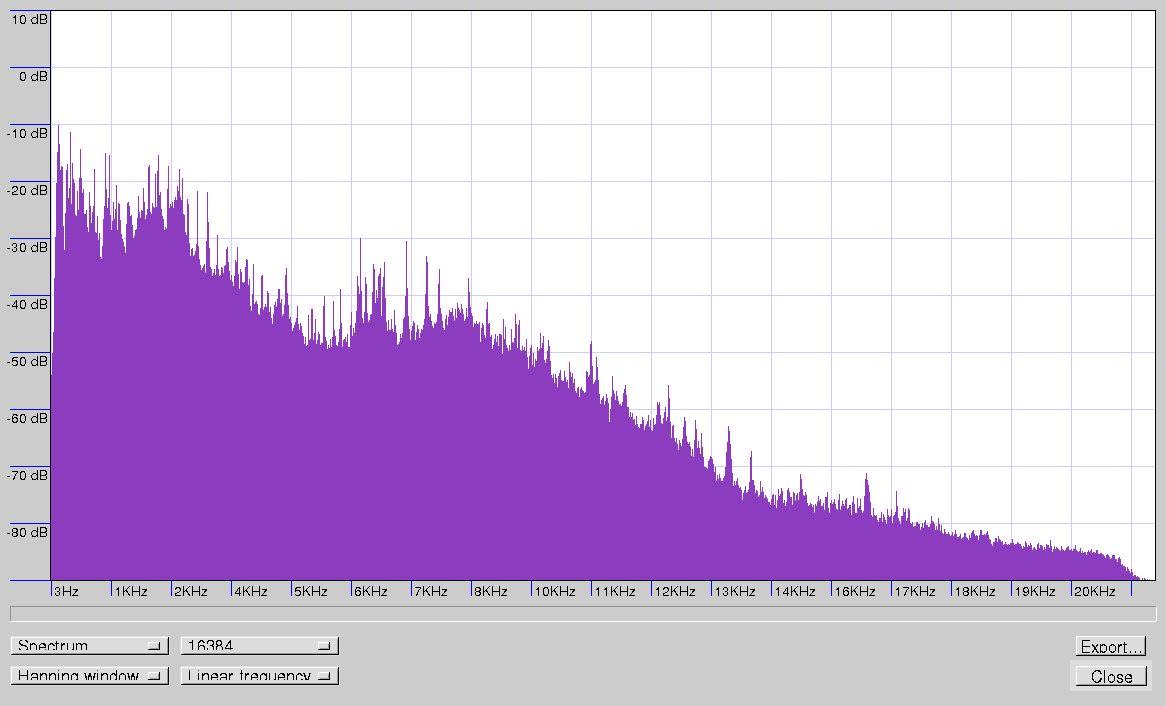Click the horizontal bar below the plot

pos(582,613)
